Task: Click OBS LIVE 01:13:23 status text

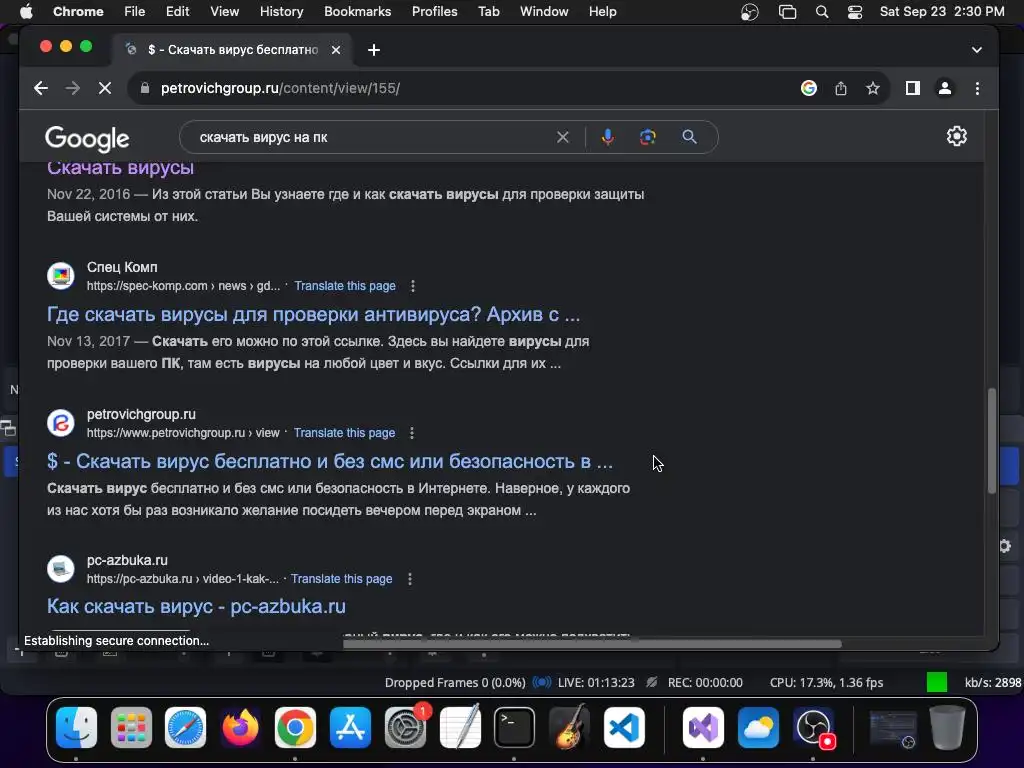Action: [x=596, y=682]
